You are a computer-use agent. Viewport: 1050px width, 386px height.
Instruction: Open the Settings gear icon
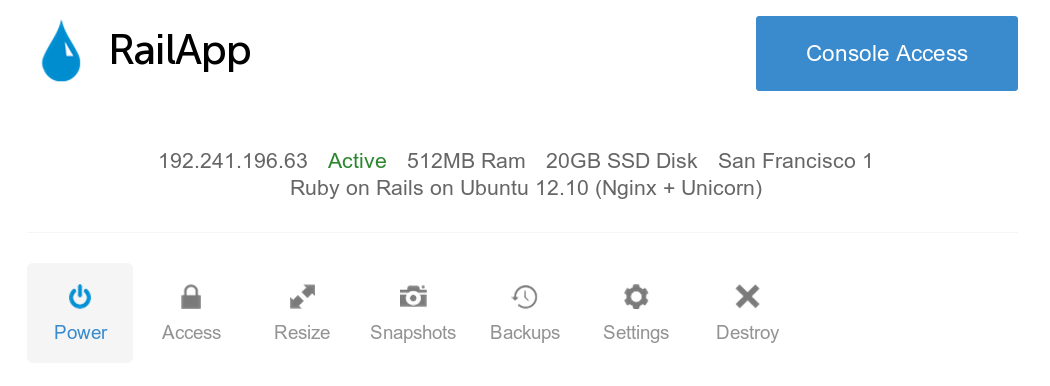[x=635, y=297]
